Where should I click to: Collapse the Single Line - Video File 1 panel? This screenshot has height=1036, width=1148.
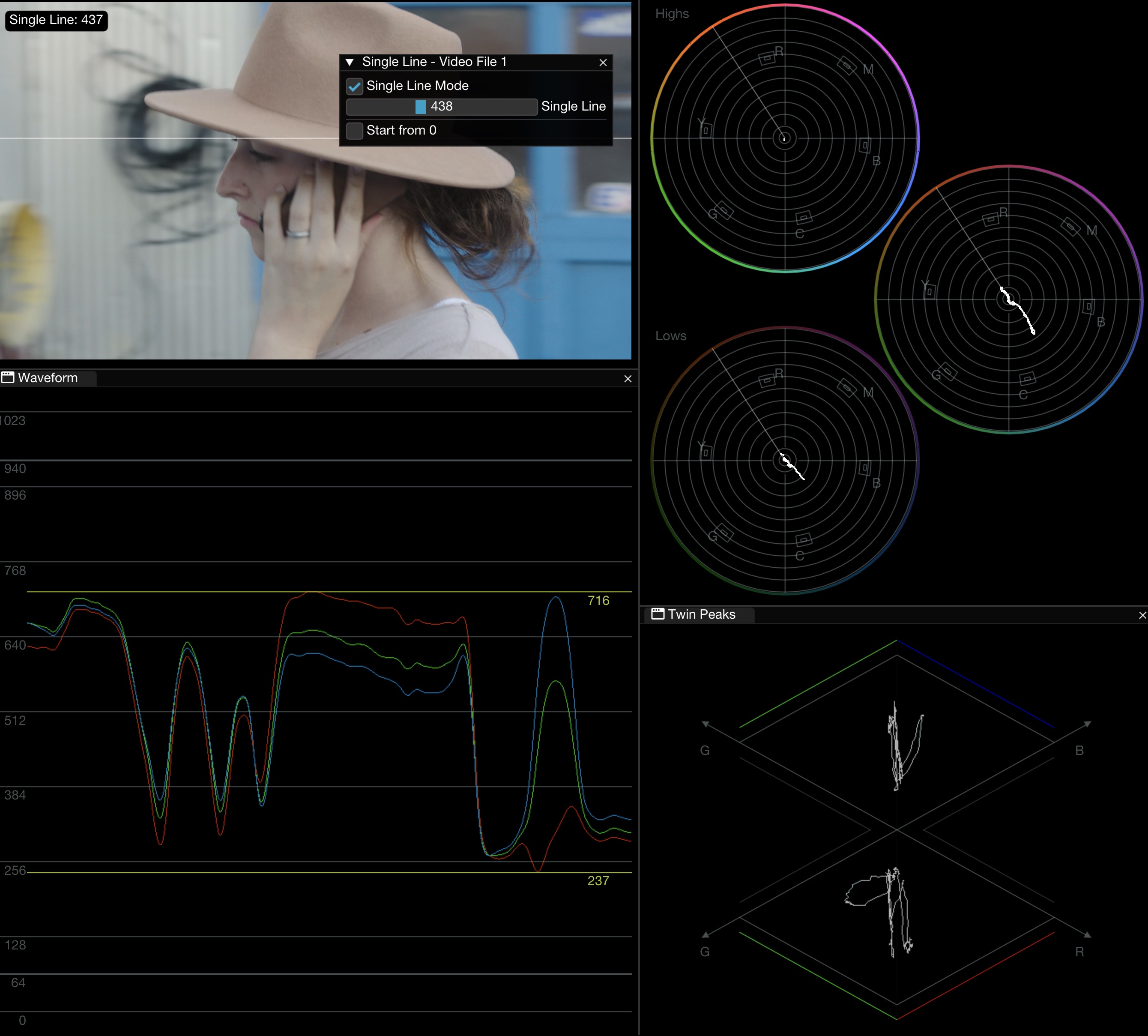[x=350, y=62]
